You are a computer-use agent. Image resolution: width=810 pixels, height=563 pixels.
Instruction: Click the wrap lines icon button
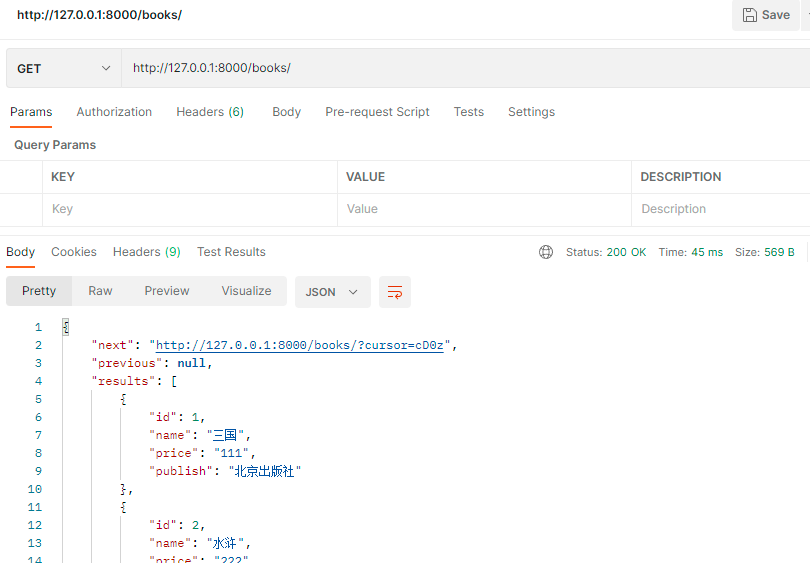point(395,292)
